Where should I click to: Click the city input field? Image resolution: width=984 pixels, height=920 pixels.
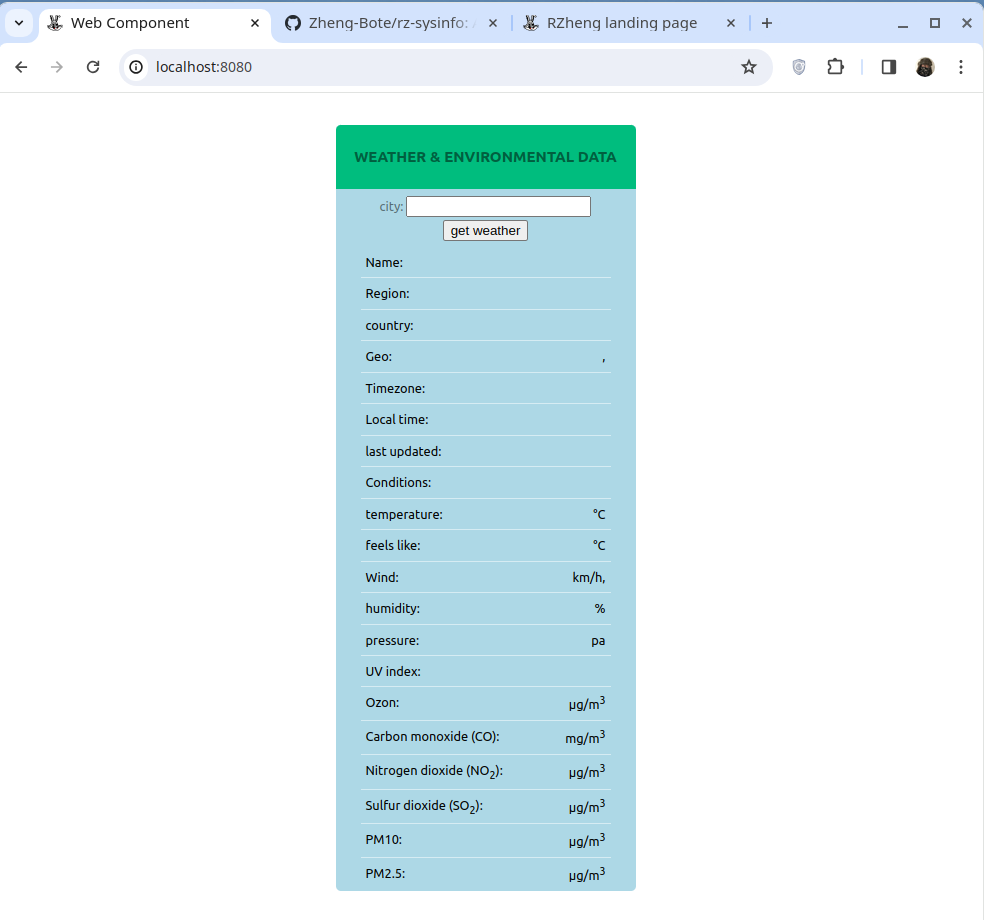[x=498, y=206]
